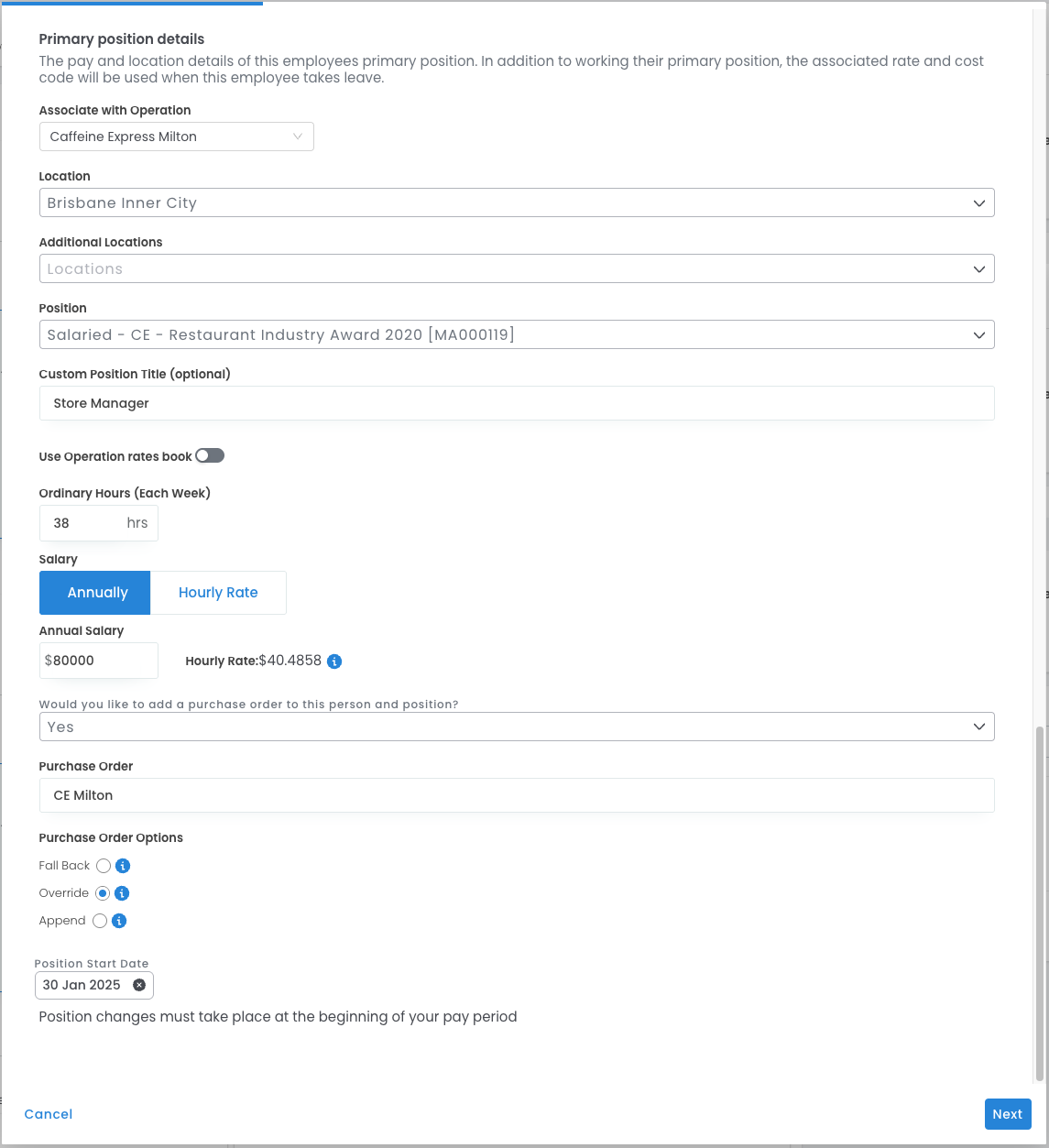Open the Associate with Operation dropdown
This screenshot has width=1049, height=1148.
[177, 137]
